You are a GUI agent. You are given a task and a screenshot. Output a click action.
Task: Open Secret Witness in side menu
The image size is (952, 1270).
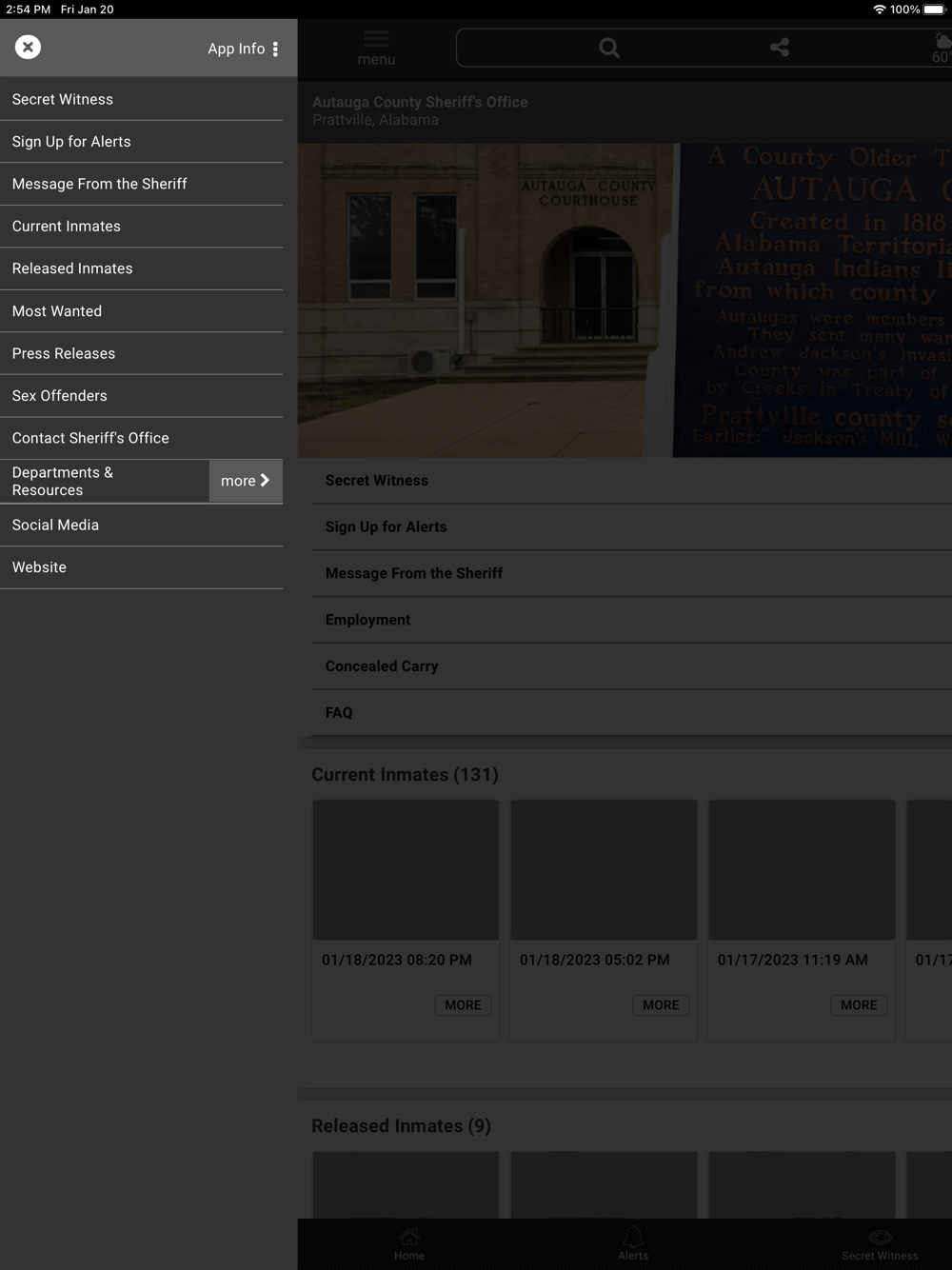click(x=141, y=99)
